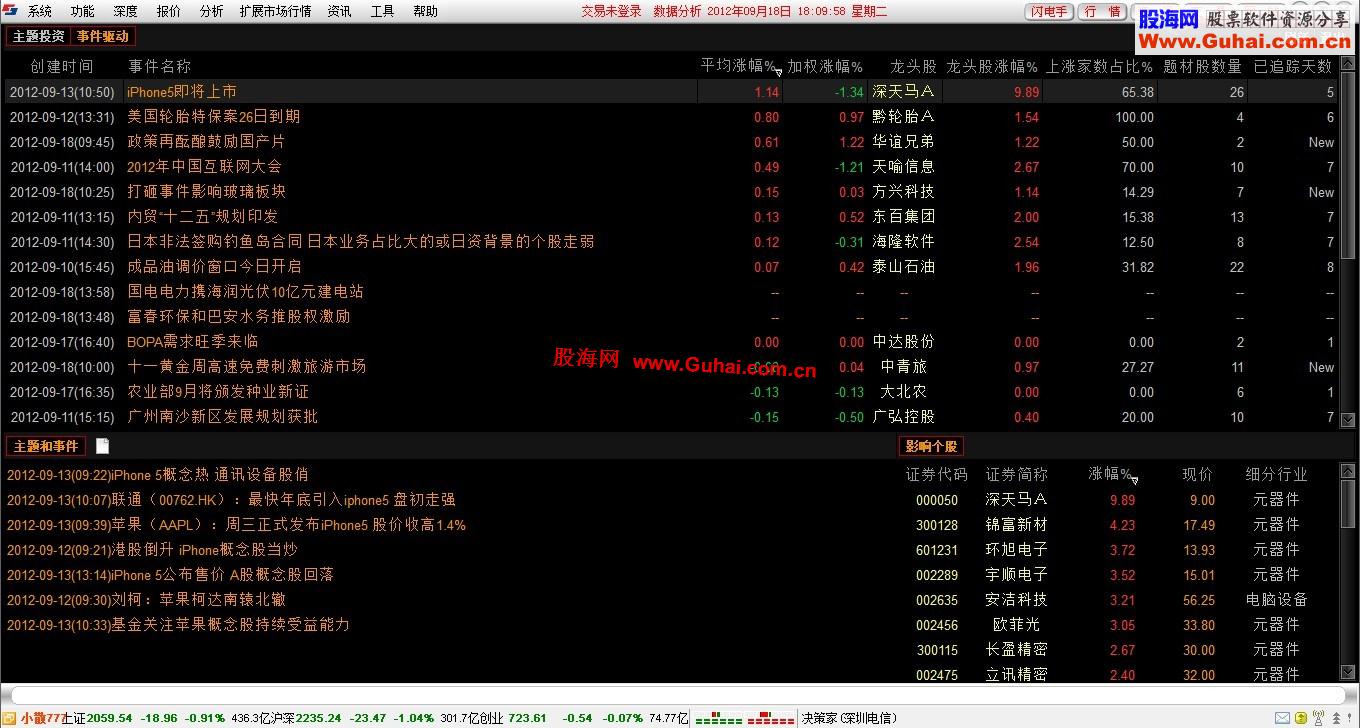This screenshot has height=728, width=1360.
Task: Open the 报价 menu
Action: [x=168, y=11]
